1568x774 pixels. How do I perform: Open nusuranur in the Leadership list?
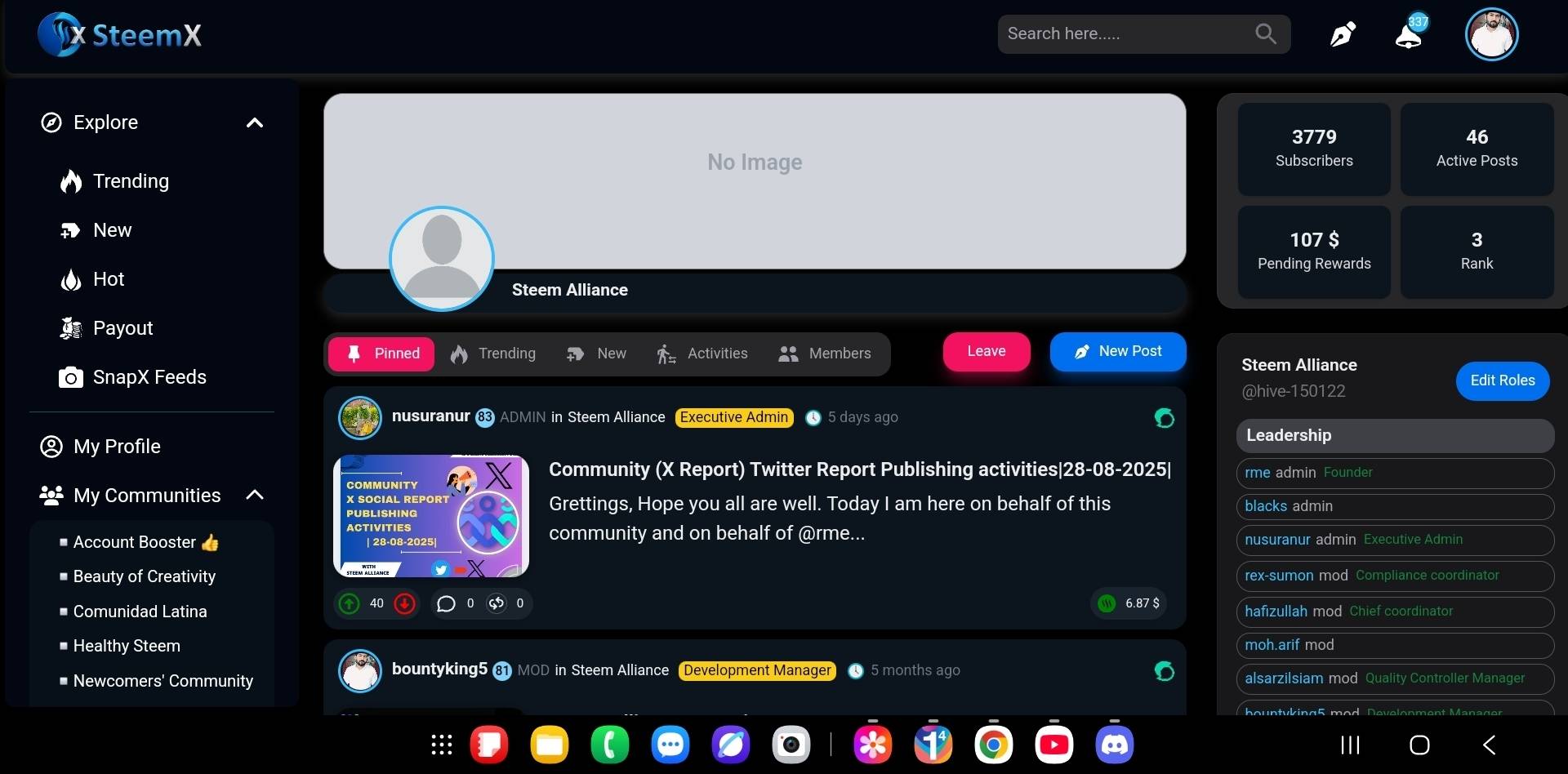click(1277, 540)
